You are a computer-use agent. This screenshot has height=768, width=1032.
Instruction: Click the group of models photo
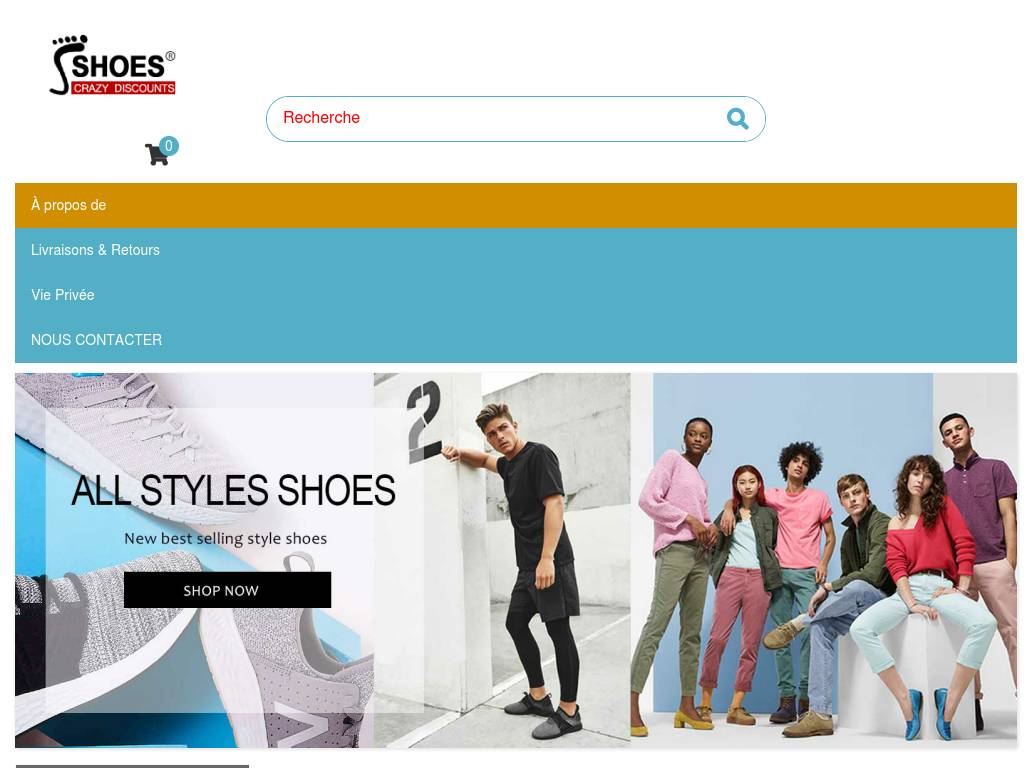click(823, 560)
